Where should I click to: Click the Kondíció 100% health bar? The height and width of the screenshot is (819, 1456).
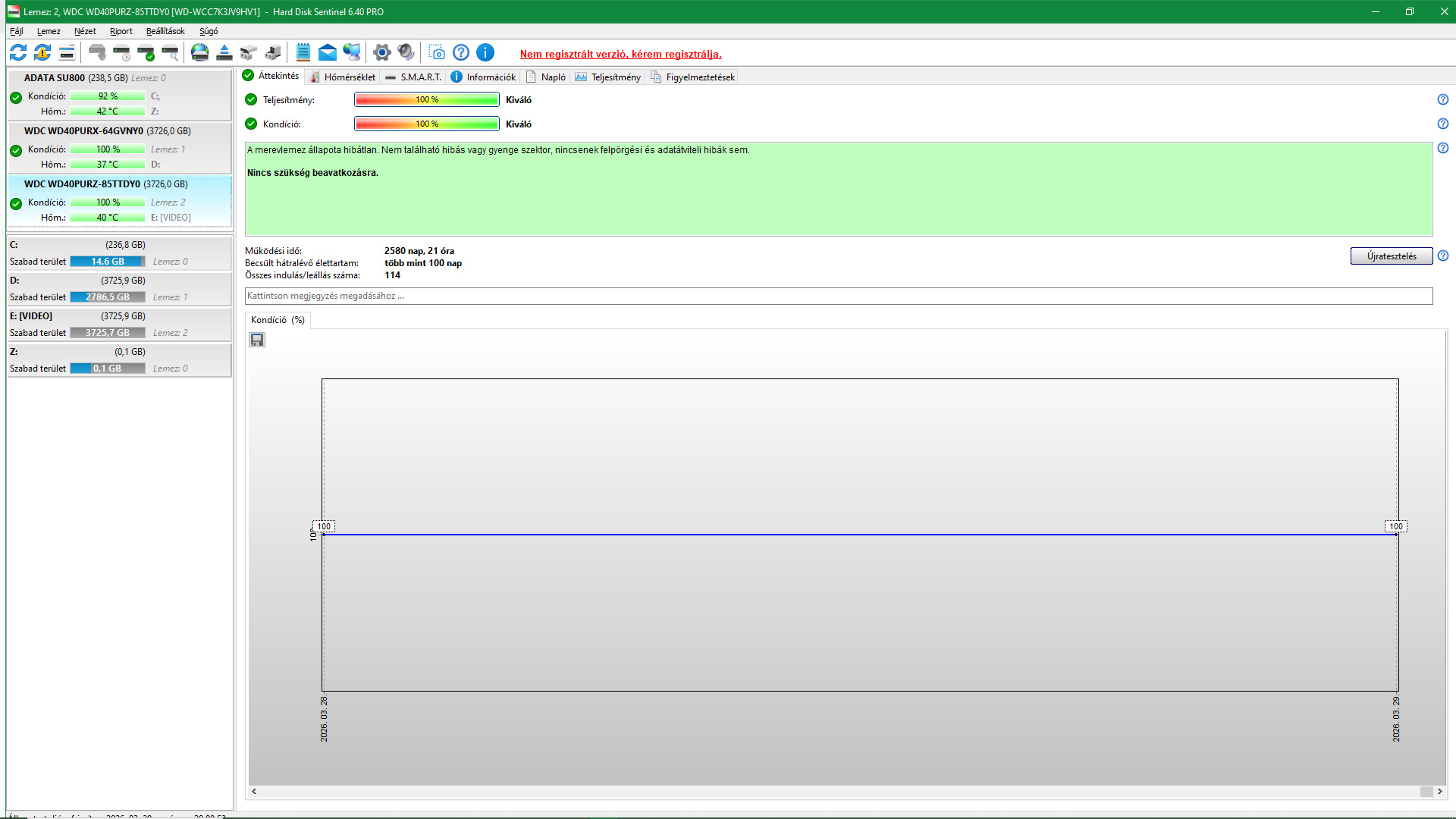click(x=426, y=124)
